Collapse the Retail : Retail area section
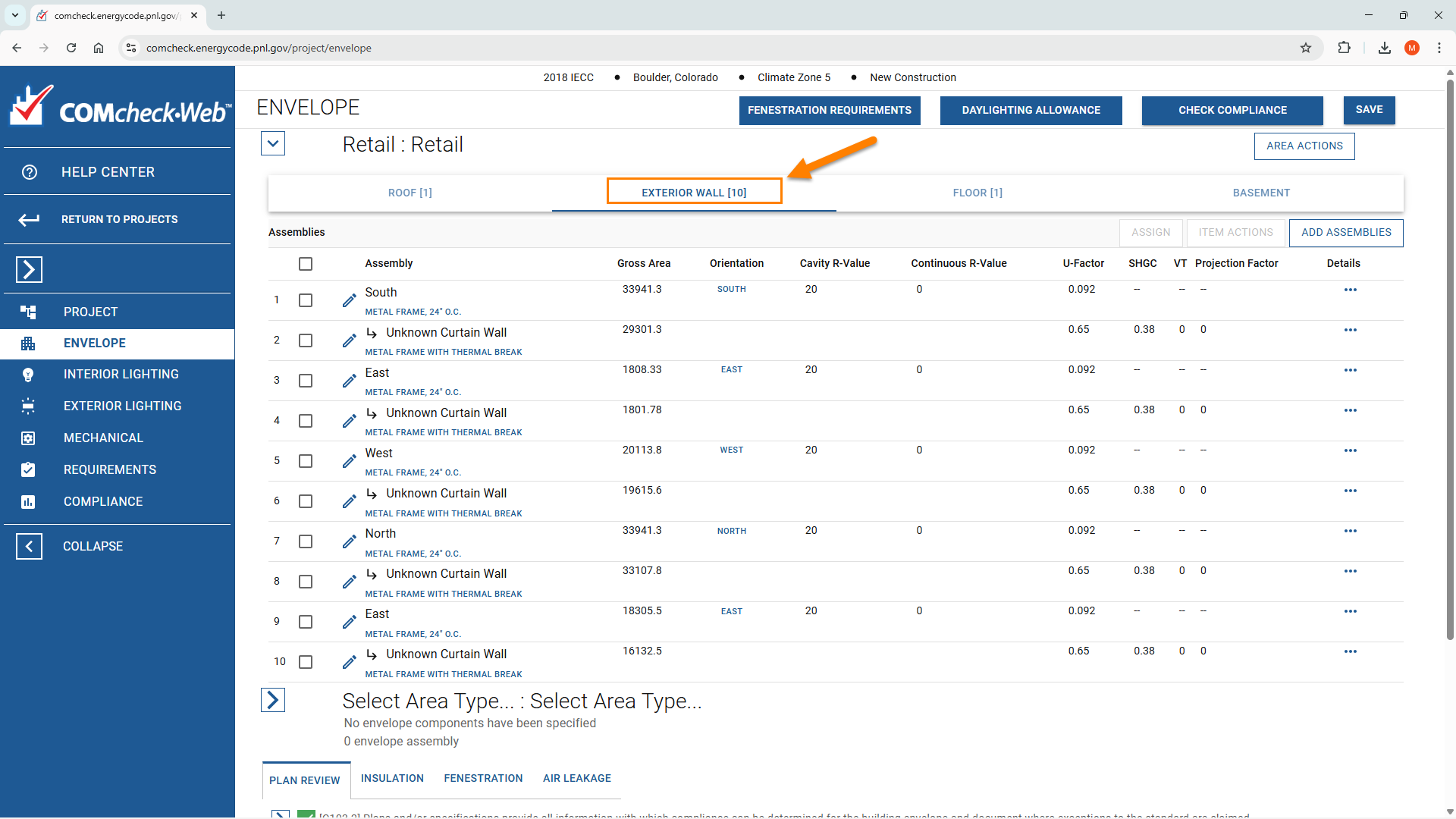The height and width of the screenshot is (819, 1456). coord(273,143)
